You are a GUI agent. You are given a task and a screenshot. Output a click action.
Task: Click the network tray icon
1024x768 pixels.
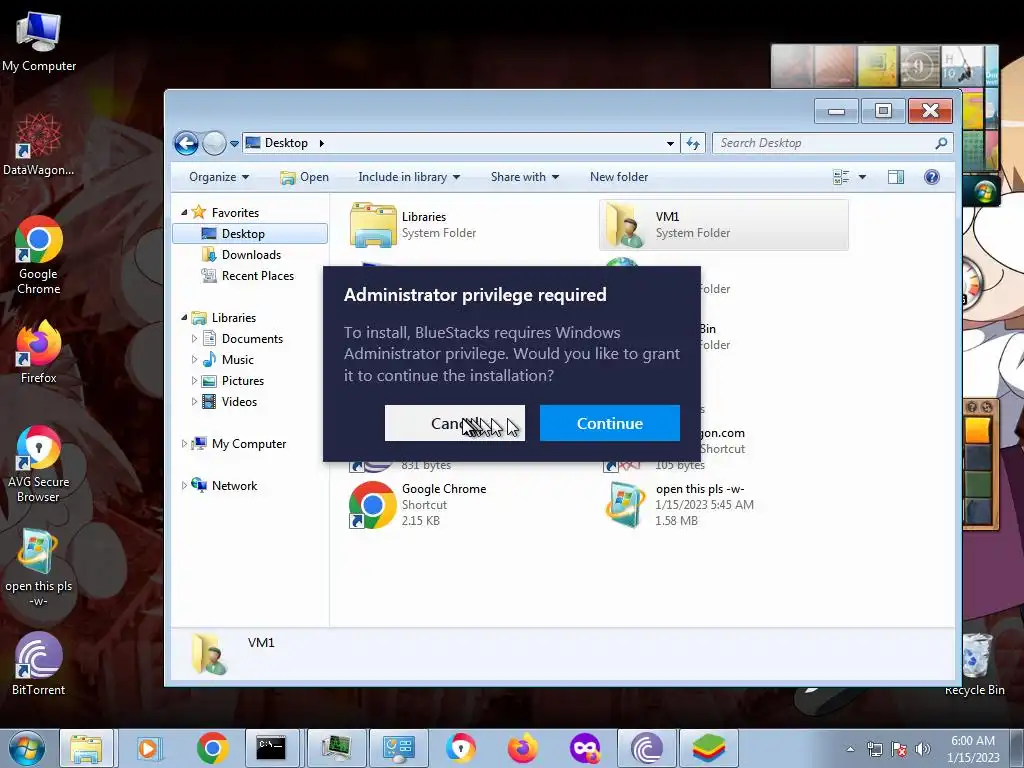tap(874, 749)
